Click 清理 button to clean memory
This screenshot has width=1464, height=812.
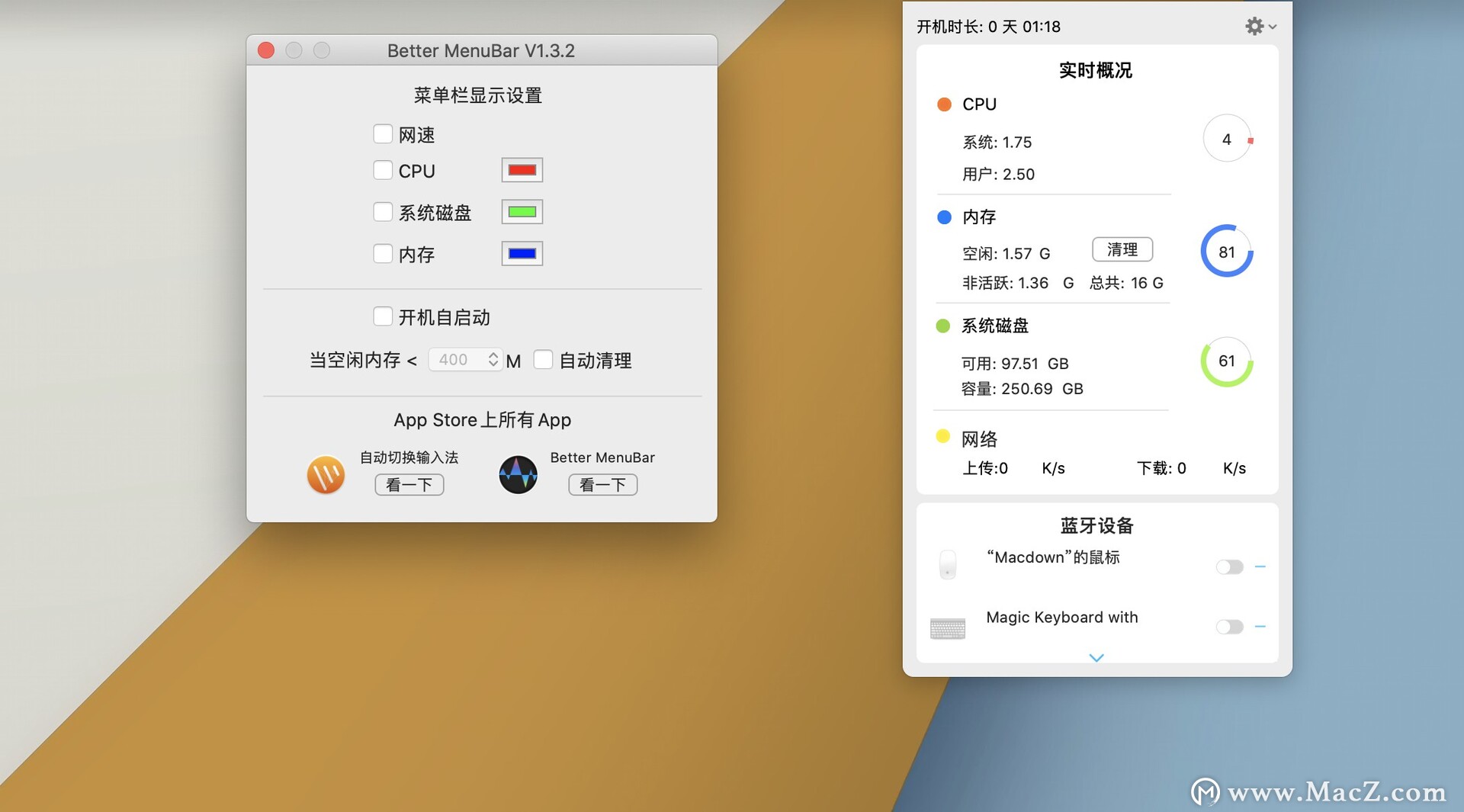(1122, 249)
